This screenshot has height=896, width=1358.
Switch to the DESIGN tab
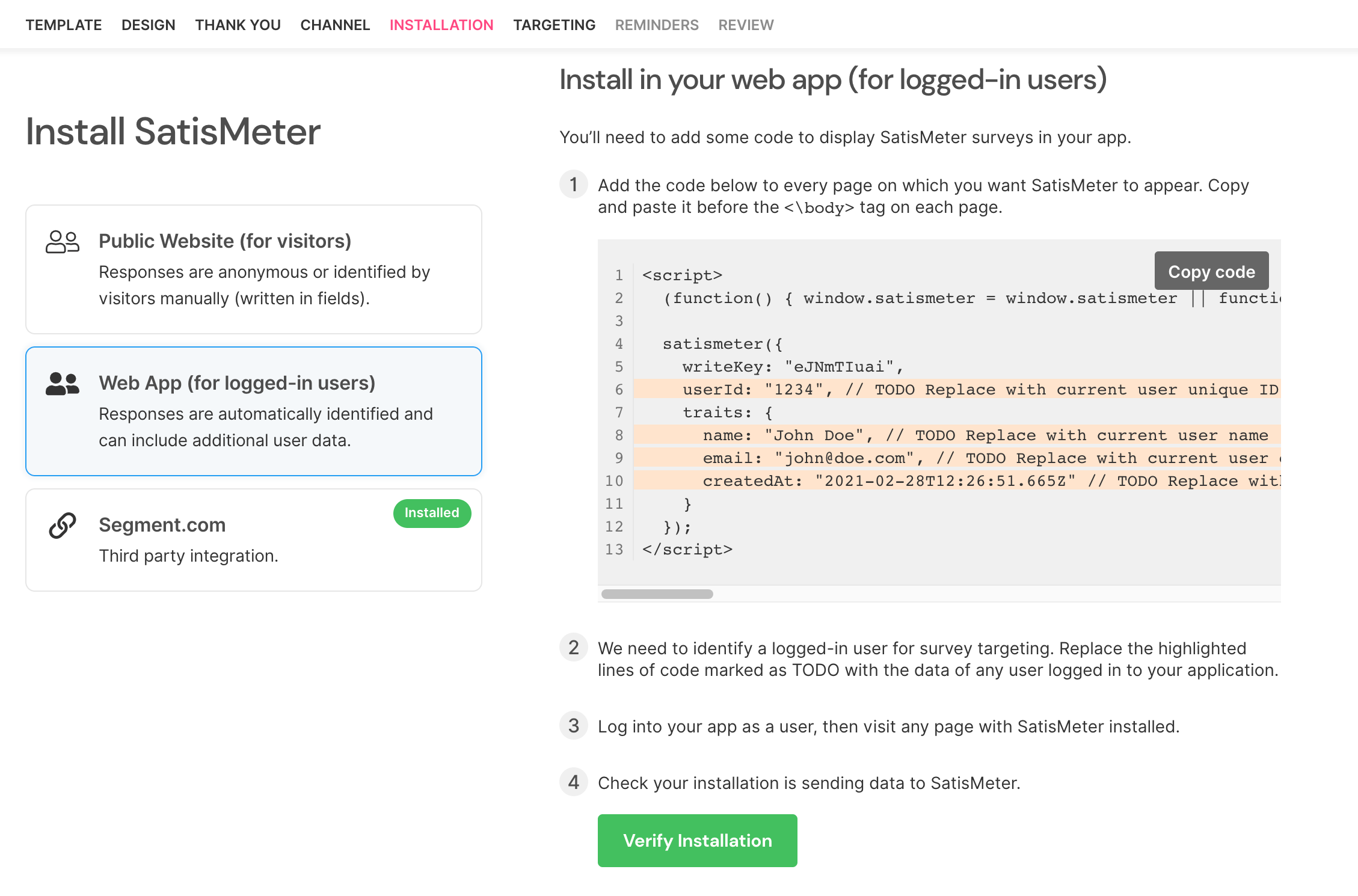tap(149, 25)
